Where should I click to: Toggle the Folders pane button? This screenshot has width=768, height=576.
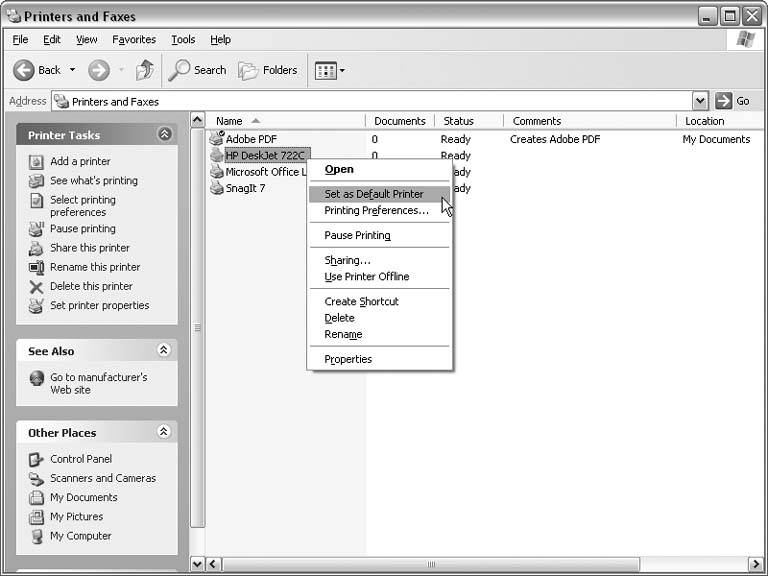pos(268,70)
